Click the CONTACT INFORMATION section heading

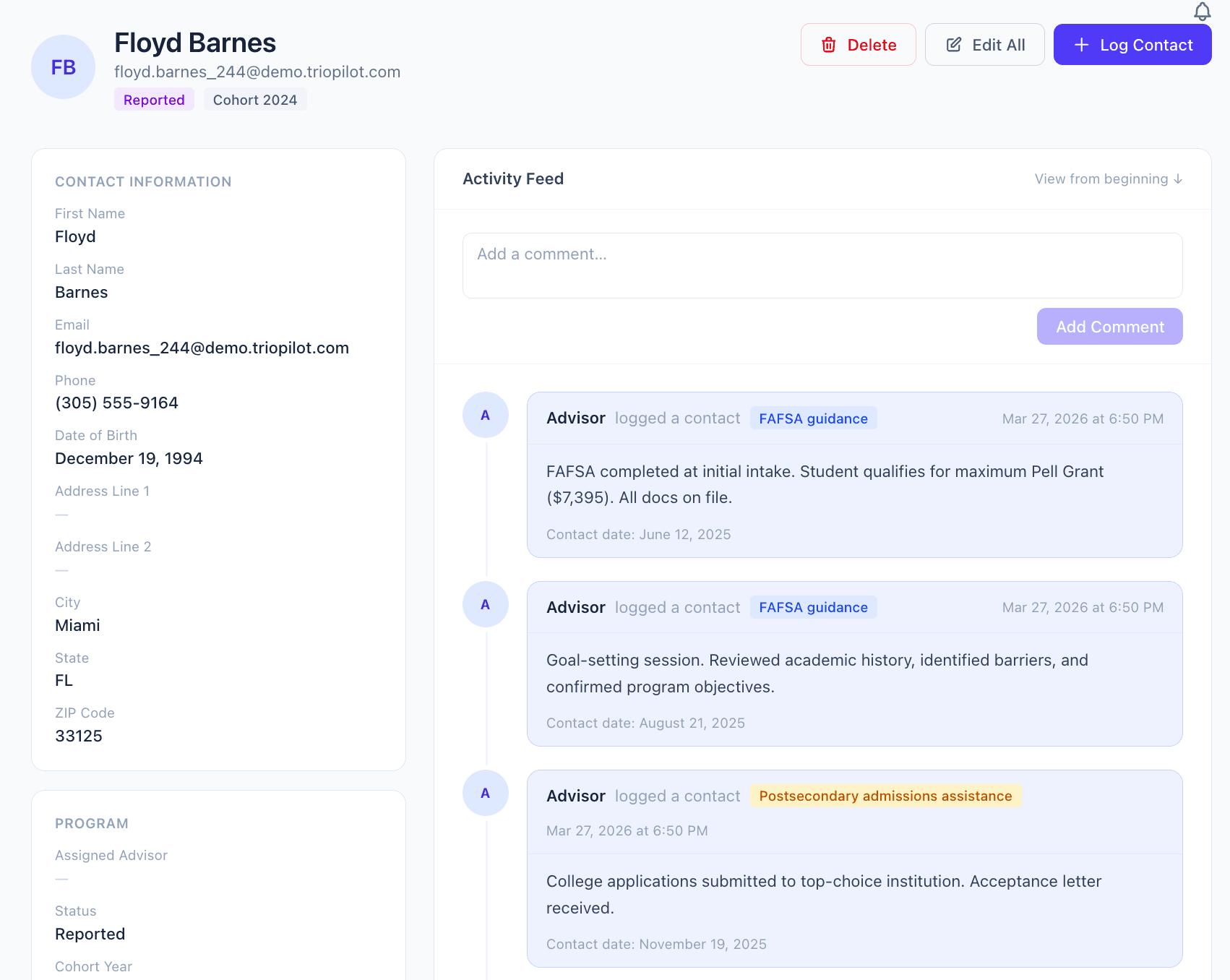[143, 182]
